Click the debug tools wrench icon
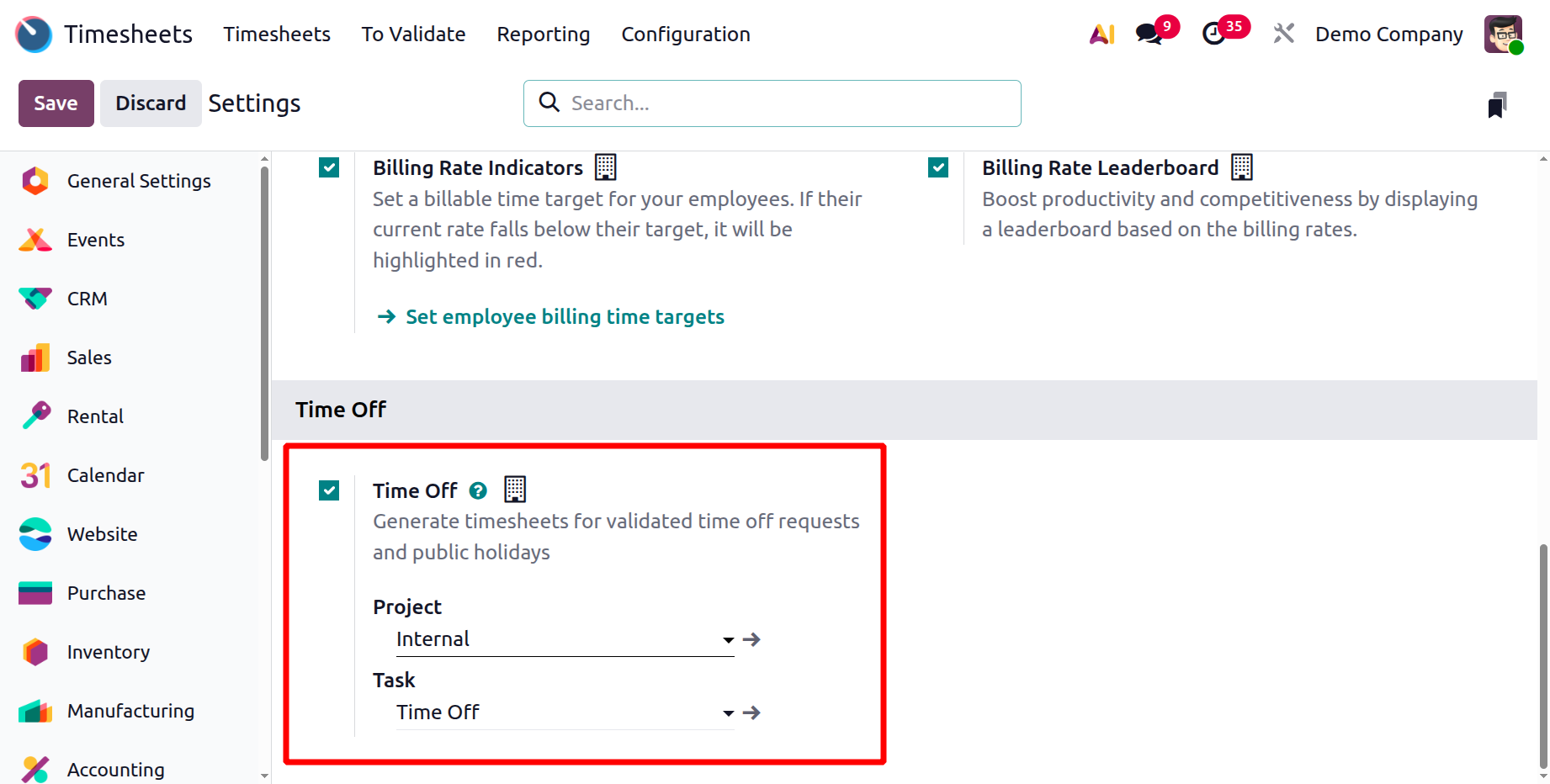 [x=1283, y=34]
